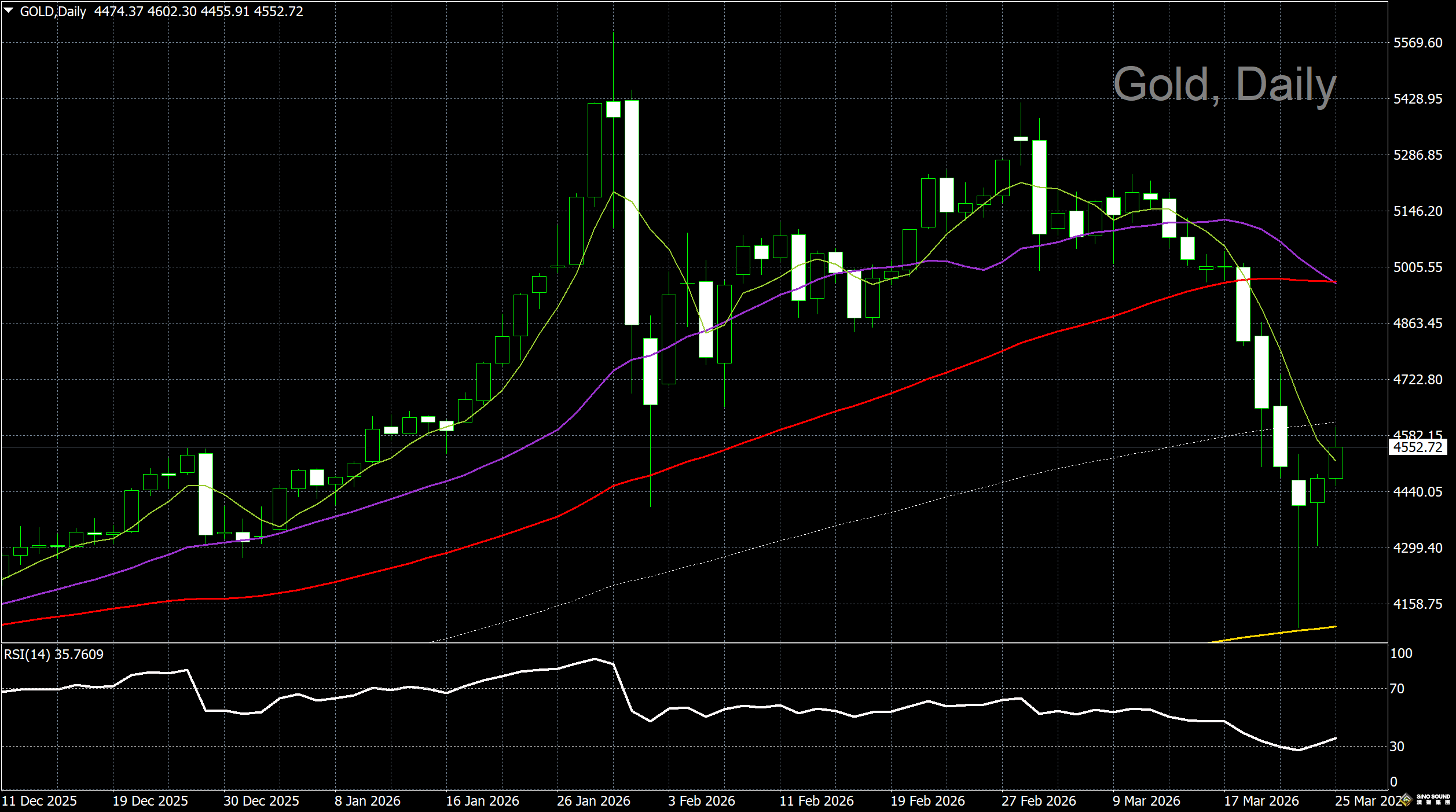Click the RSI scale value 30
1456x812 pixels.
point(1397,747)
